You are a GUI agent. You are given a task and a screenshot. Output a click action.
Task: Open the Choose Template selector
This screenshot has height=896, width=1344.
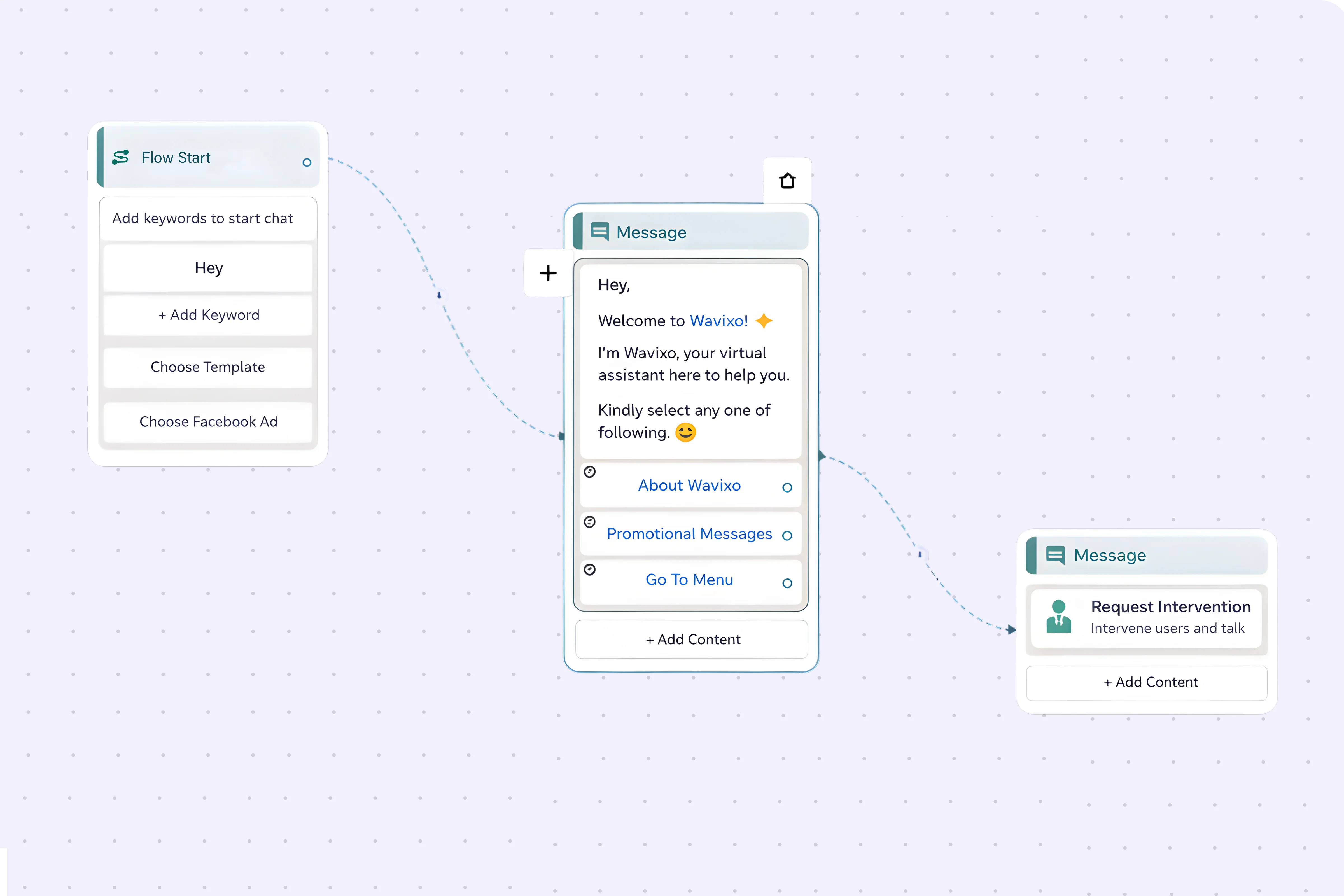pyautogui.click(x=208, y=367)
